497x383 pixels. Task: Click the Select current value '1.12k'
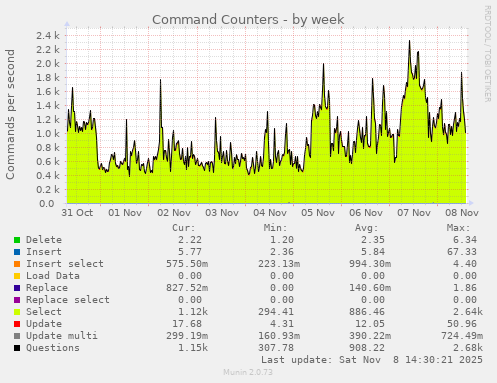point(193,312)
